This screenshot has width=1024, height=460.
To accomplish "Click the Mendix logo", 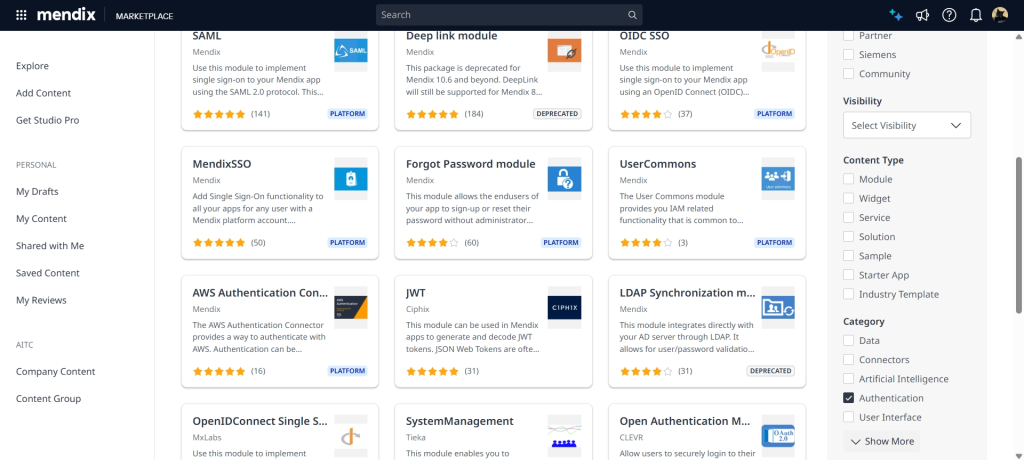I will (x=66, y=15).
